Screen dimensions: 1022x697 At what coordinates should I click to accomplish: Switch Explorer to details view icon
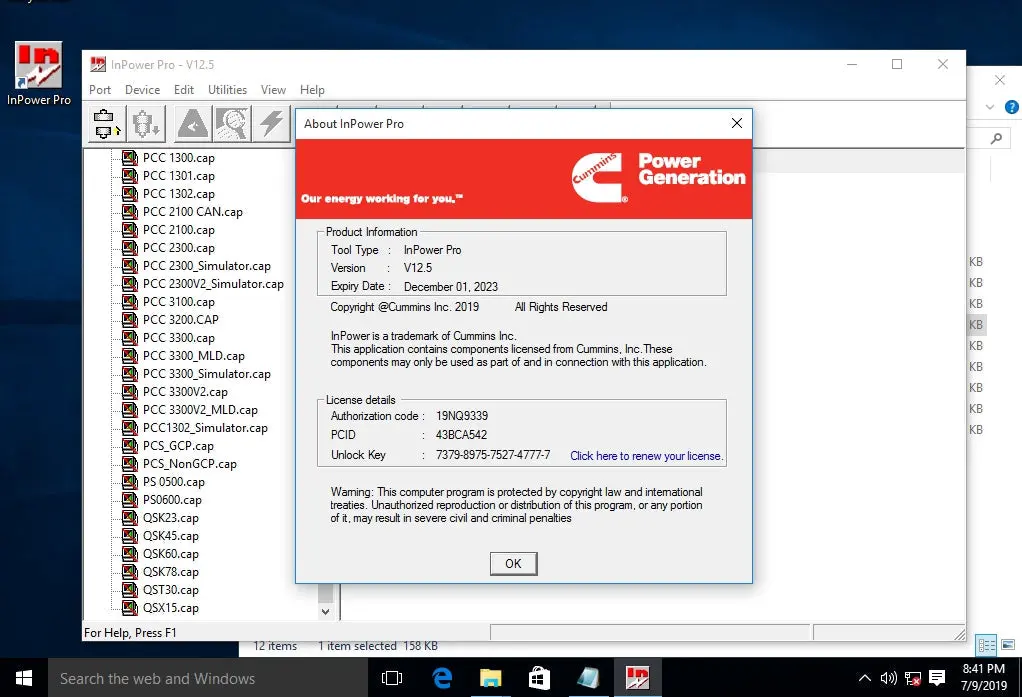[986, 645]
